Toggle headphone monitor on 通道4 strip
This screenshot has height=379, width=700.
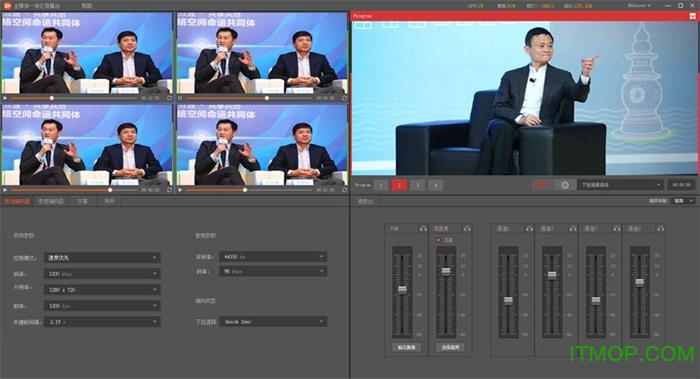click(660, 229)
